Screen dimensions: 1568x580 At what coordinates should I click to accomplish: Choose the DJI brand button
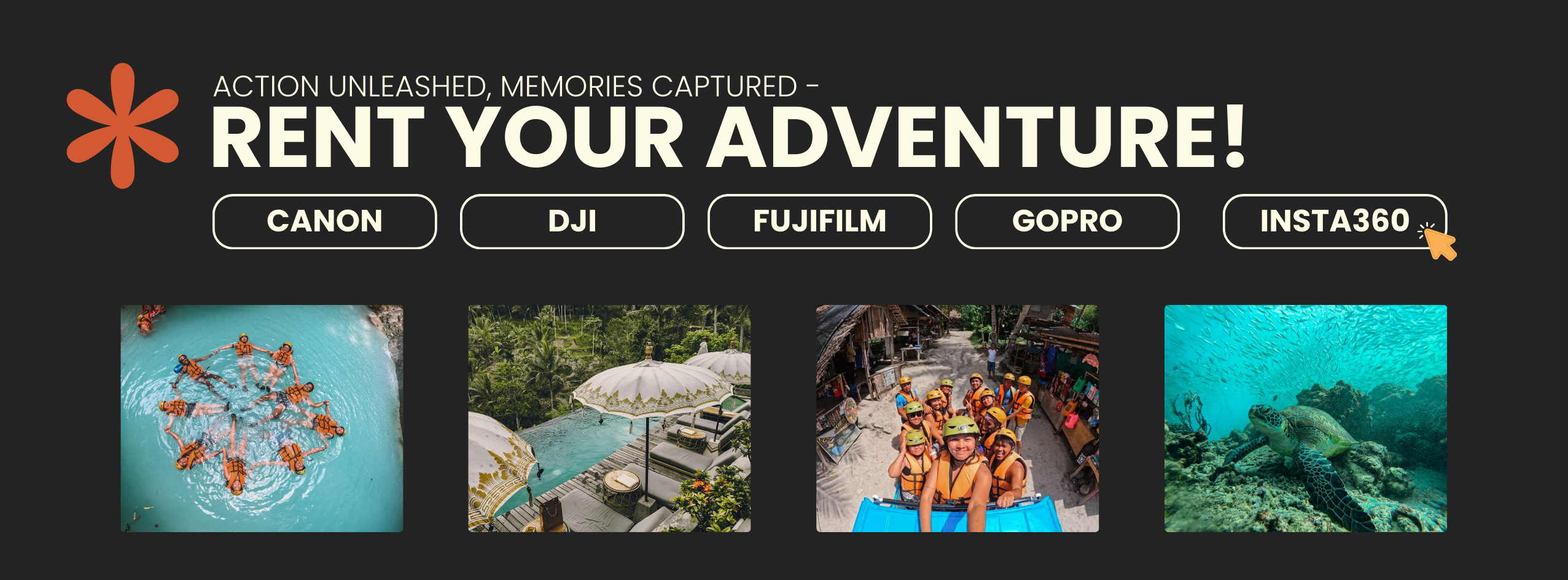(572, 222)
